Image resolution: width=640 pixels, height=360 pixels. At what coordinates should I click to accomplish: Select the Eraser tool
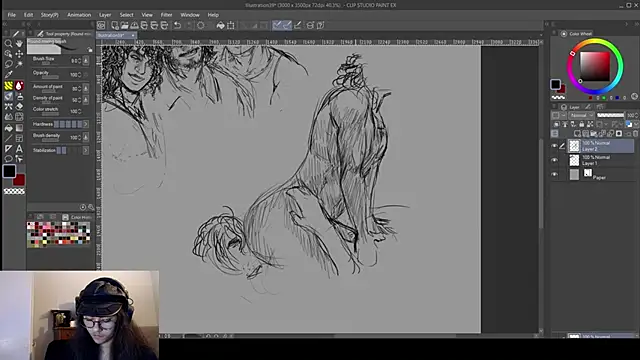coord(19,107)
